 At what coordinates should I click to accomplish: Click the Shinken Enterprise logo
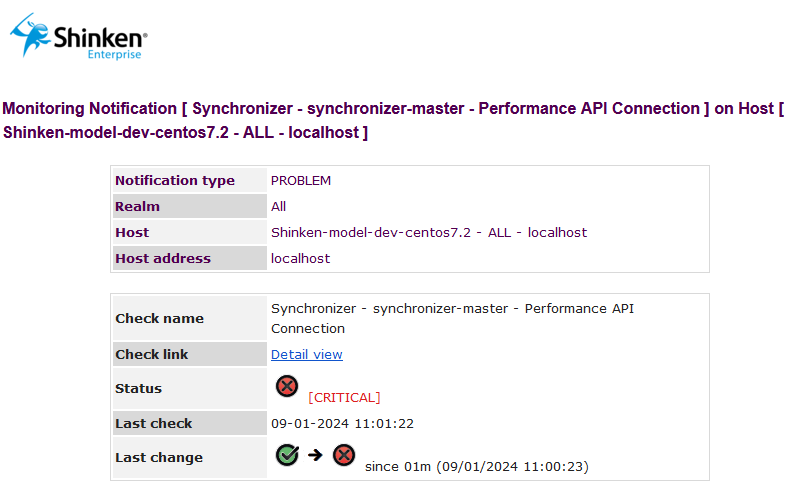[x=79, y=37]
